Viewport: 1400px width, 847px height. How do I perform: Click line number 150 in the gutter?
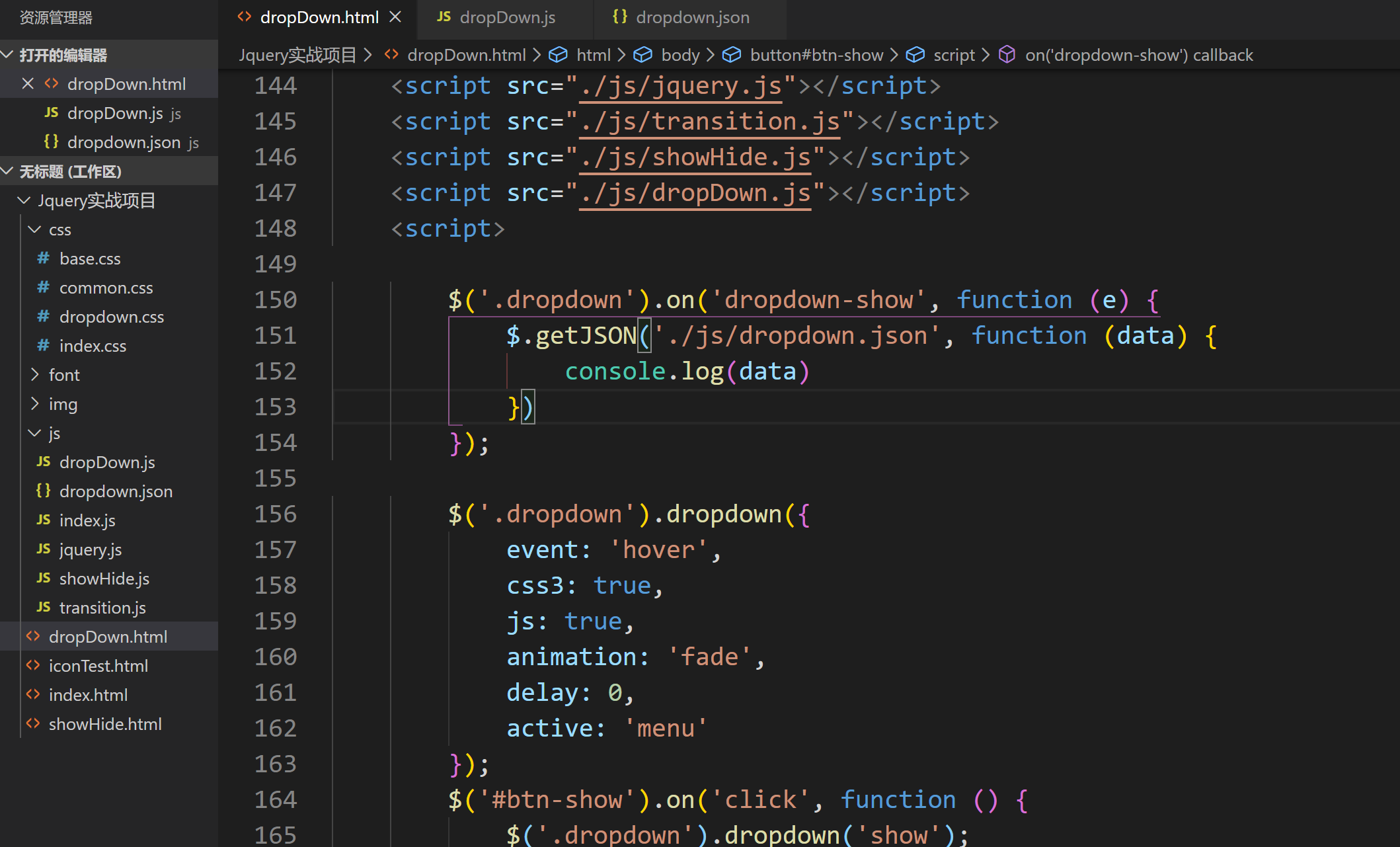coord(276,300)
